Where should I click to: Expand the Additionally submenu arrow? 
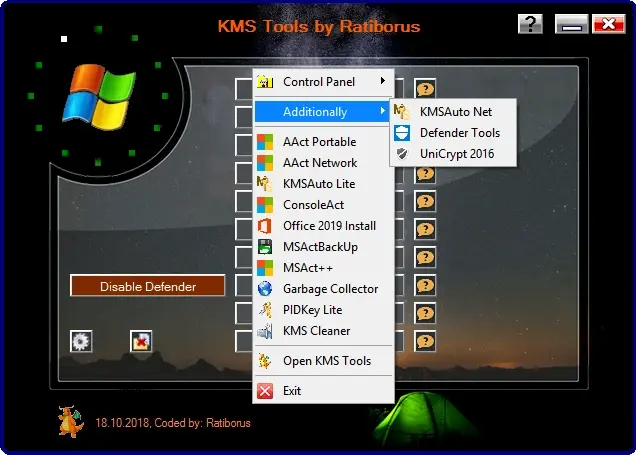382,111
